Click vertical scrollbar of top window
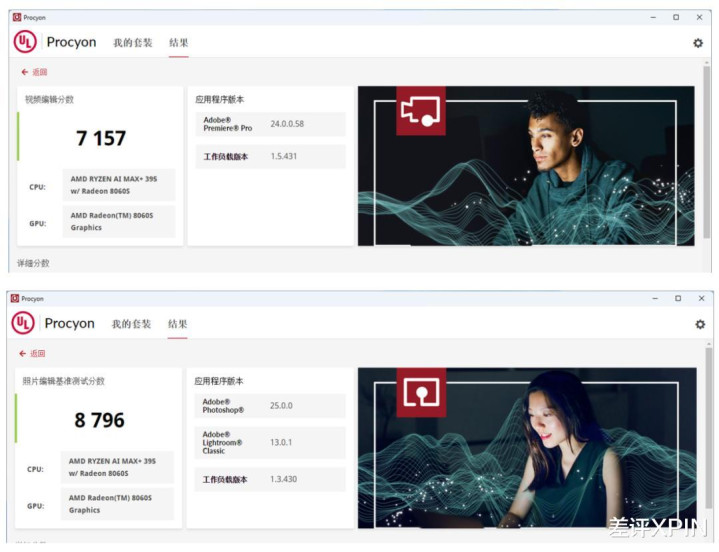This screenshot has height=552, width=719. point(706,152)
